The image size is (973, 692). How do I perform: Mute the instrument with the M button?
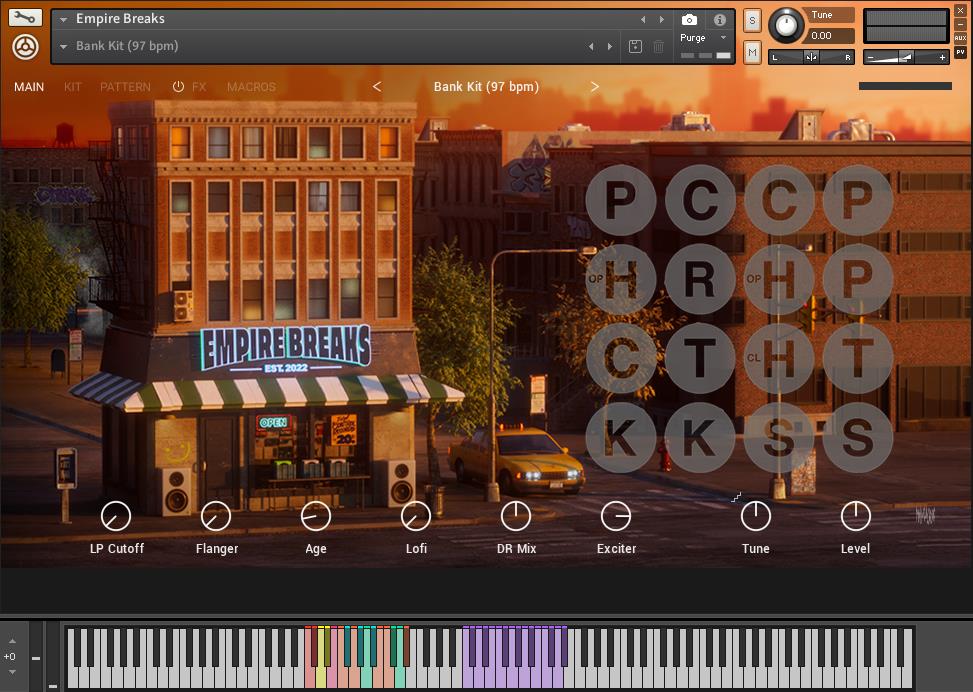pos(752,53)
